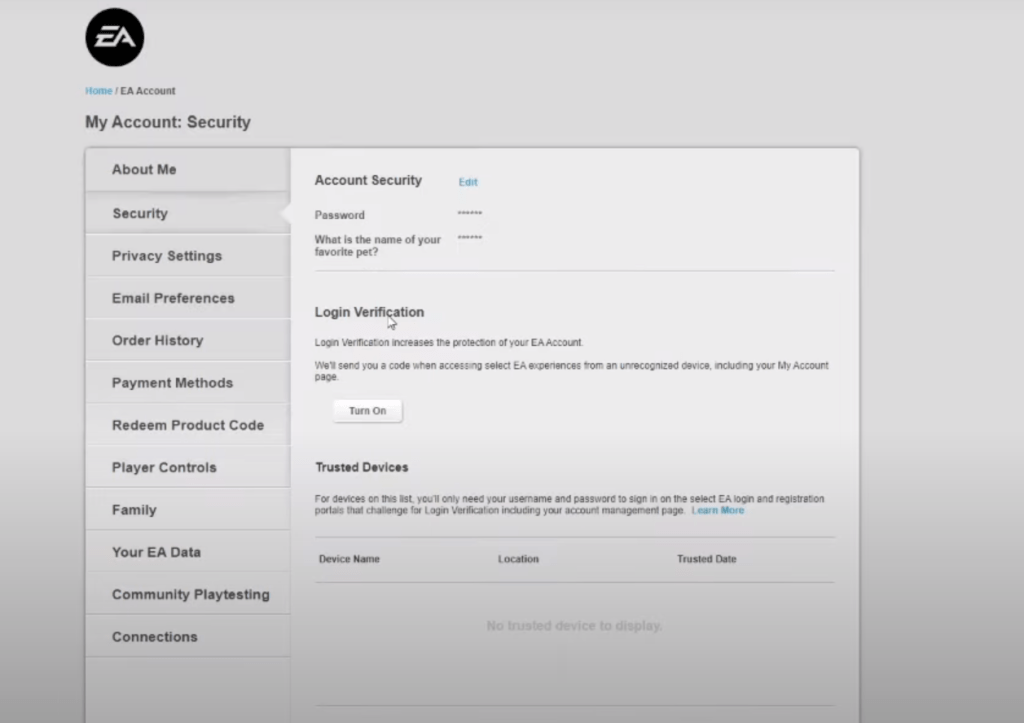Click the 'My Account: Security' page title
Screen dimensions: 1024x723
click(168, 122)
